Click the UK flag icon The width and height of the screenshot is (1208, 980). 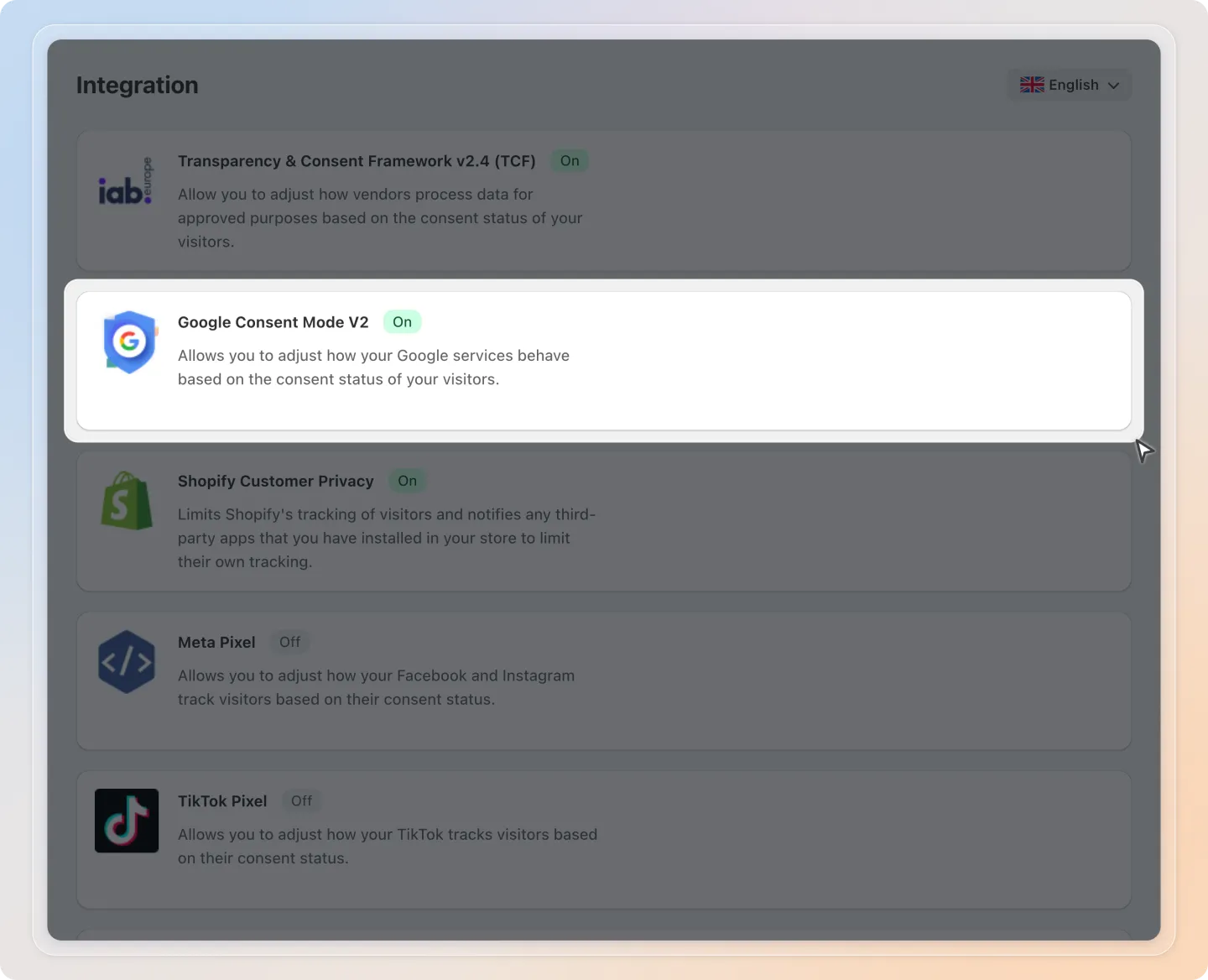click(1032, 85)
